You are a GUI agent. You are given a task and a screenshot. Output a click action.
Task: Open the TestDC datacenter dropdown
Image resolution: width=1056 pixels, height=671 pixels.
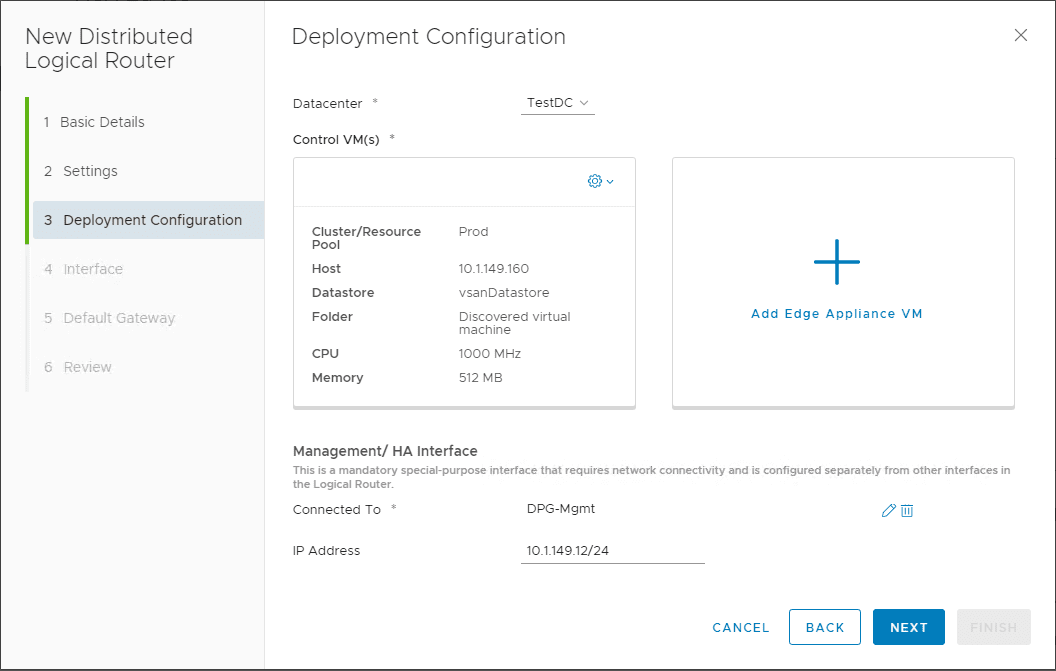557,102
